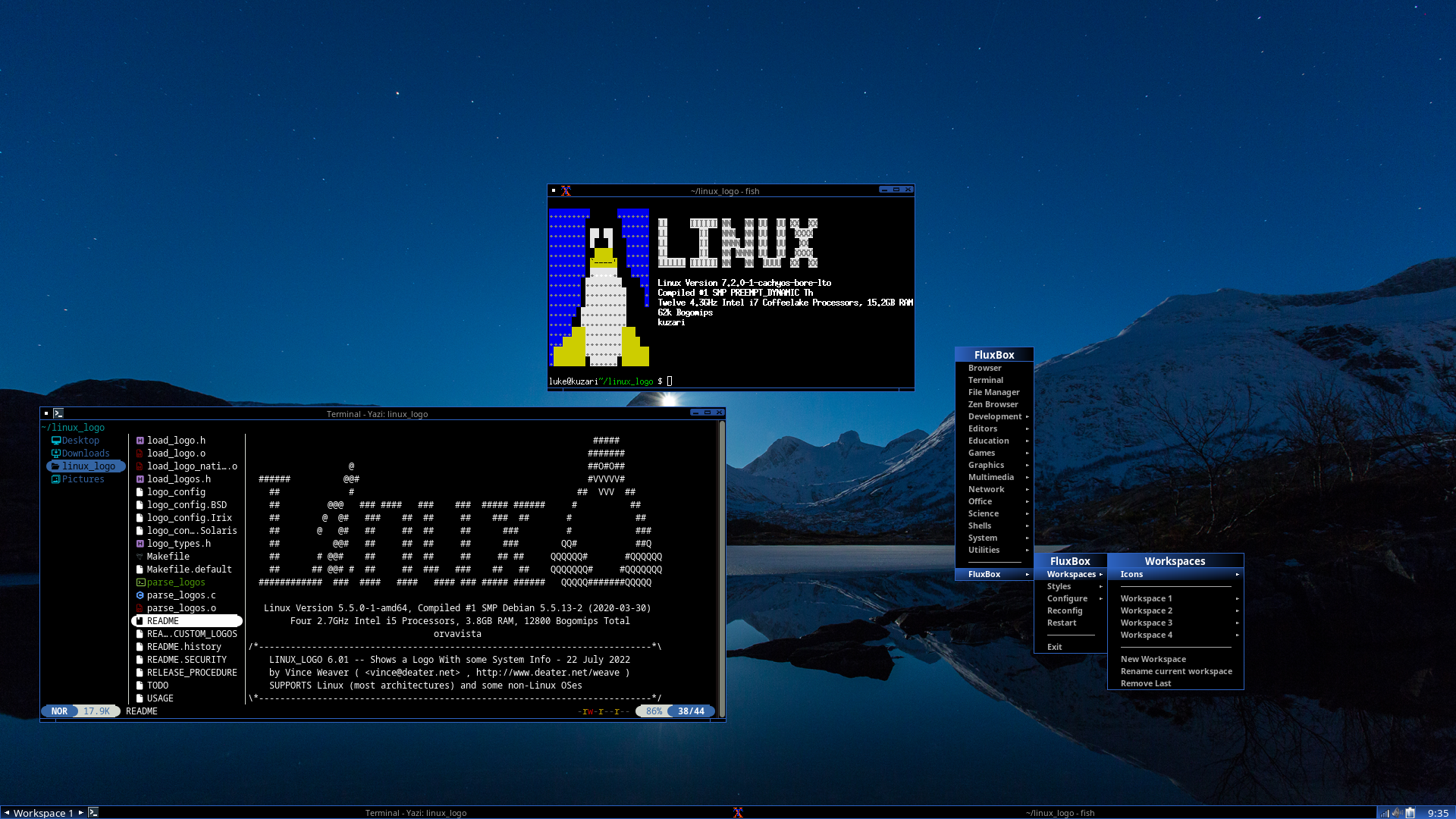This screenshot has height=819, width=1456.
Task: Select Restart in the FluxBox submenu
Action: click(x=1070, y=623)
